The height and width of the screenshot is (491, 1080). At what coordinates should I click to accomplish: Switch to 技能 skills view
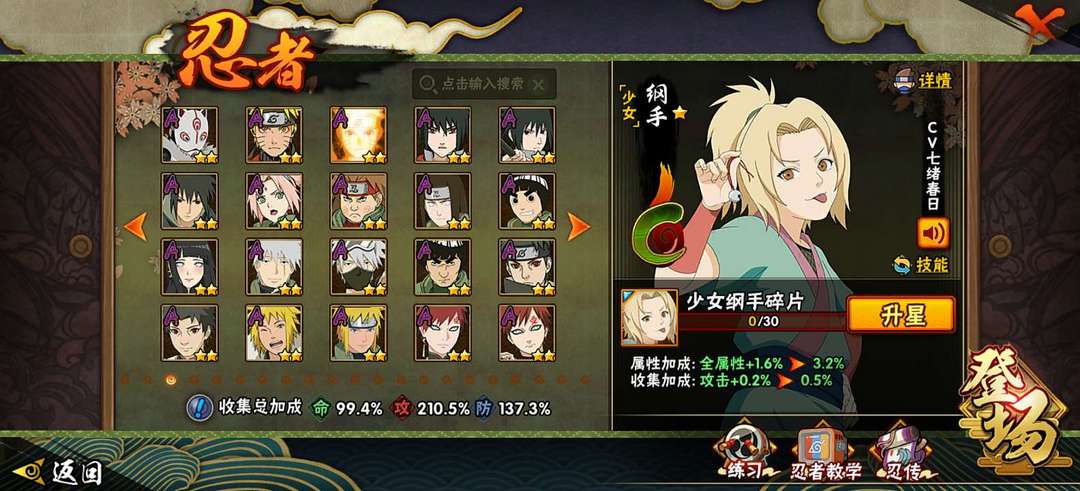[x=921, y=264]
